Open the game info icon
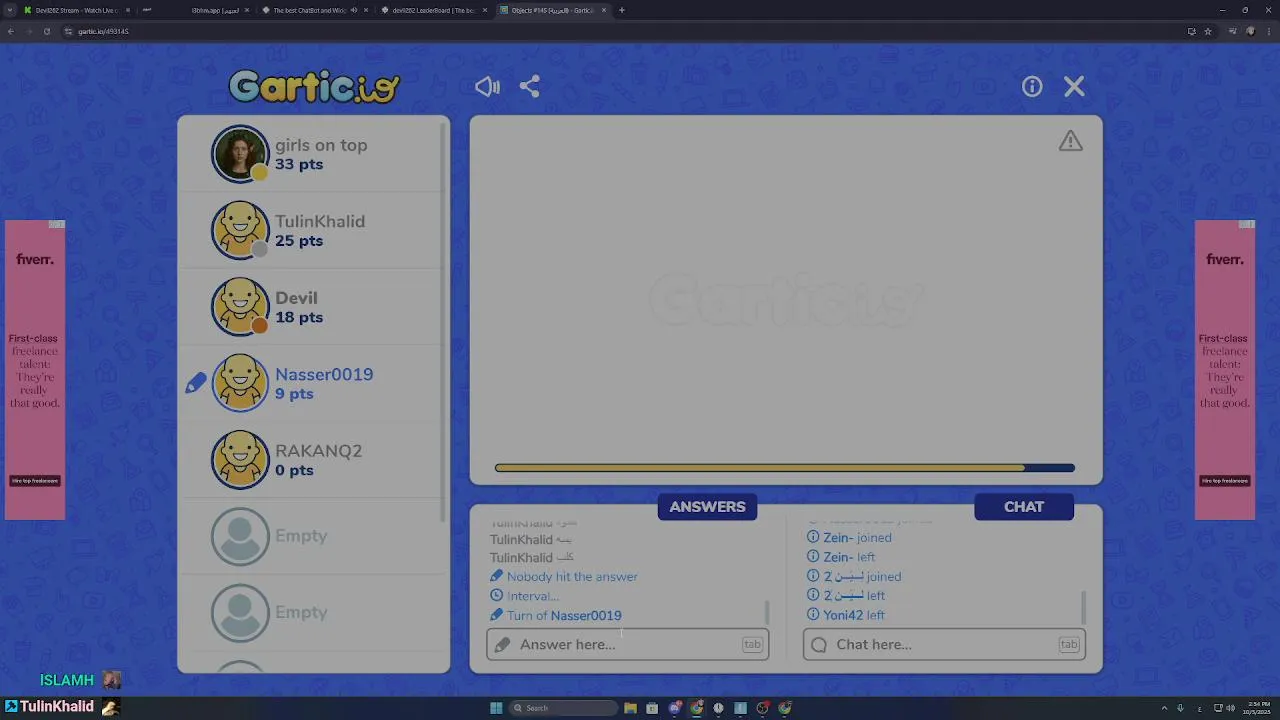This screenshot has width=1280, height=720. [1032, 87]
